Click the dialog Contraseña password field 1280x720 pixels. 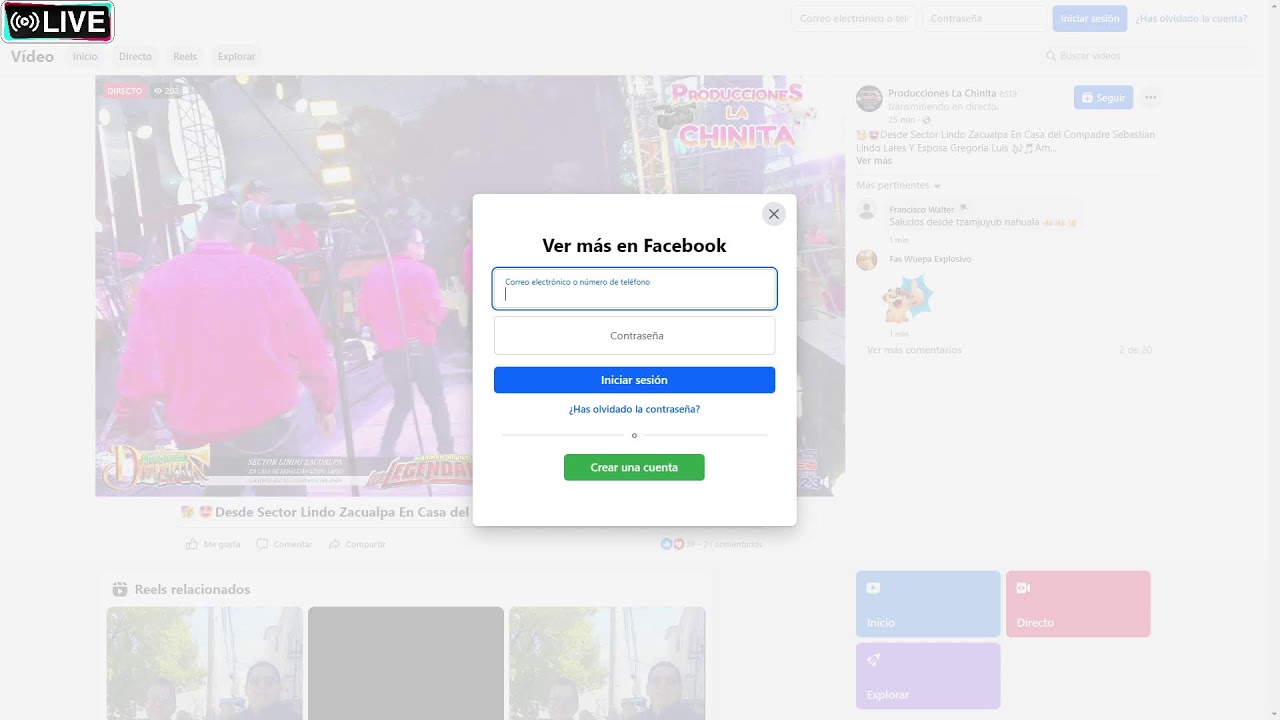pos(634,336)
